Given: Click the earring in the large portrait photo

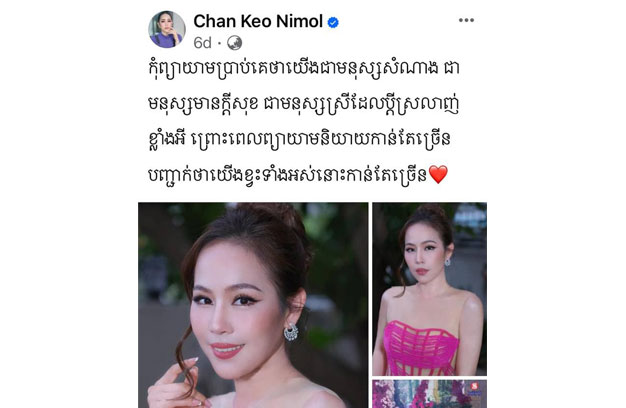Looking at the screenshot, I should pos(291,331).
